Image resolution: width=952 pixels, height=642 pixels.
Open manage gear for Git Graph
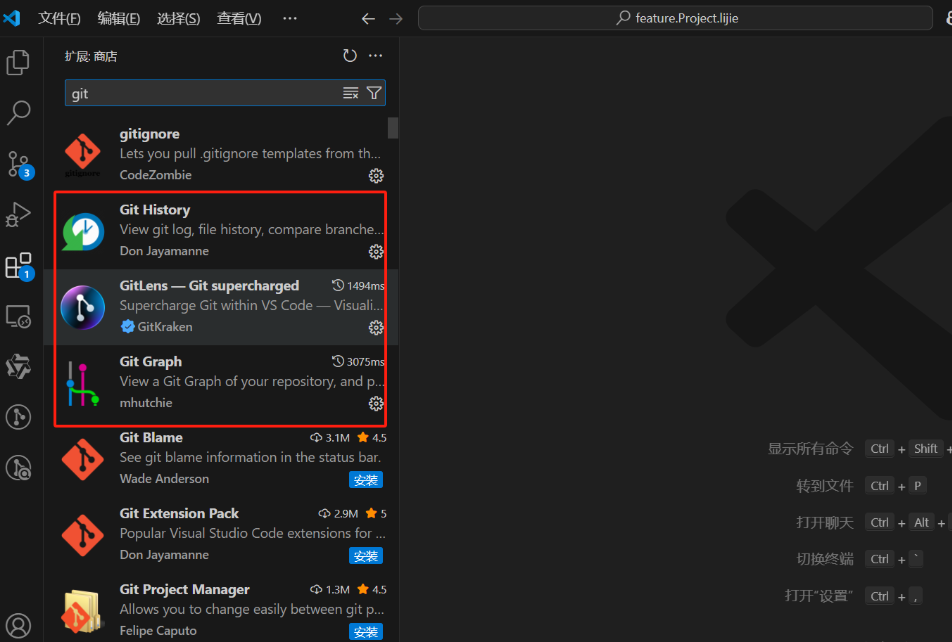click(376, 403)
